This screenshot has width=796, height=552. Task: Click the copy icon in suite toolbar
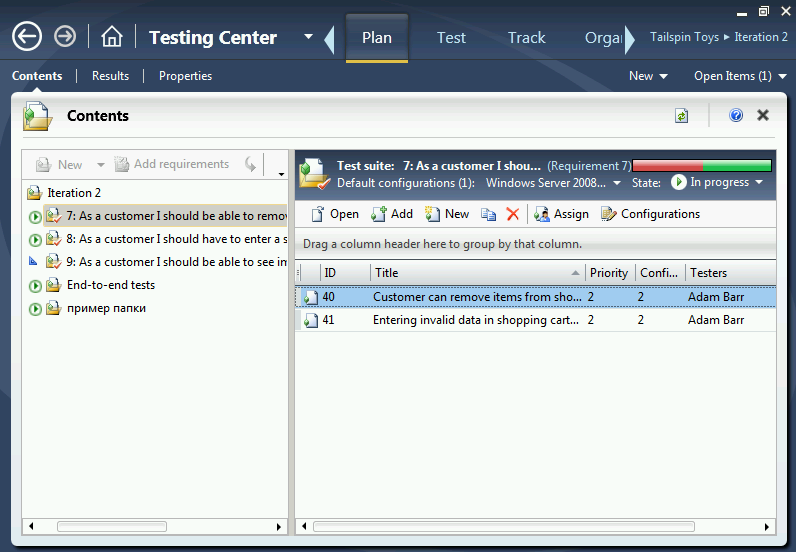[x=488, y=215]
